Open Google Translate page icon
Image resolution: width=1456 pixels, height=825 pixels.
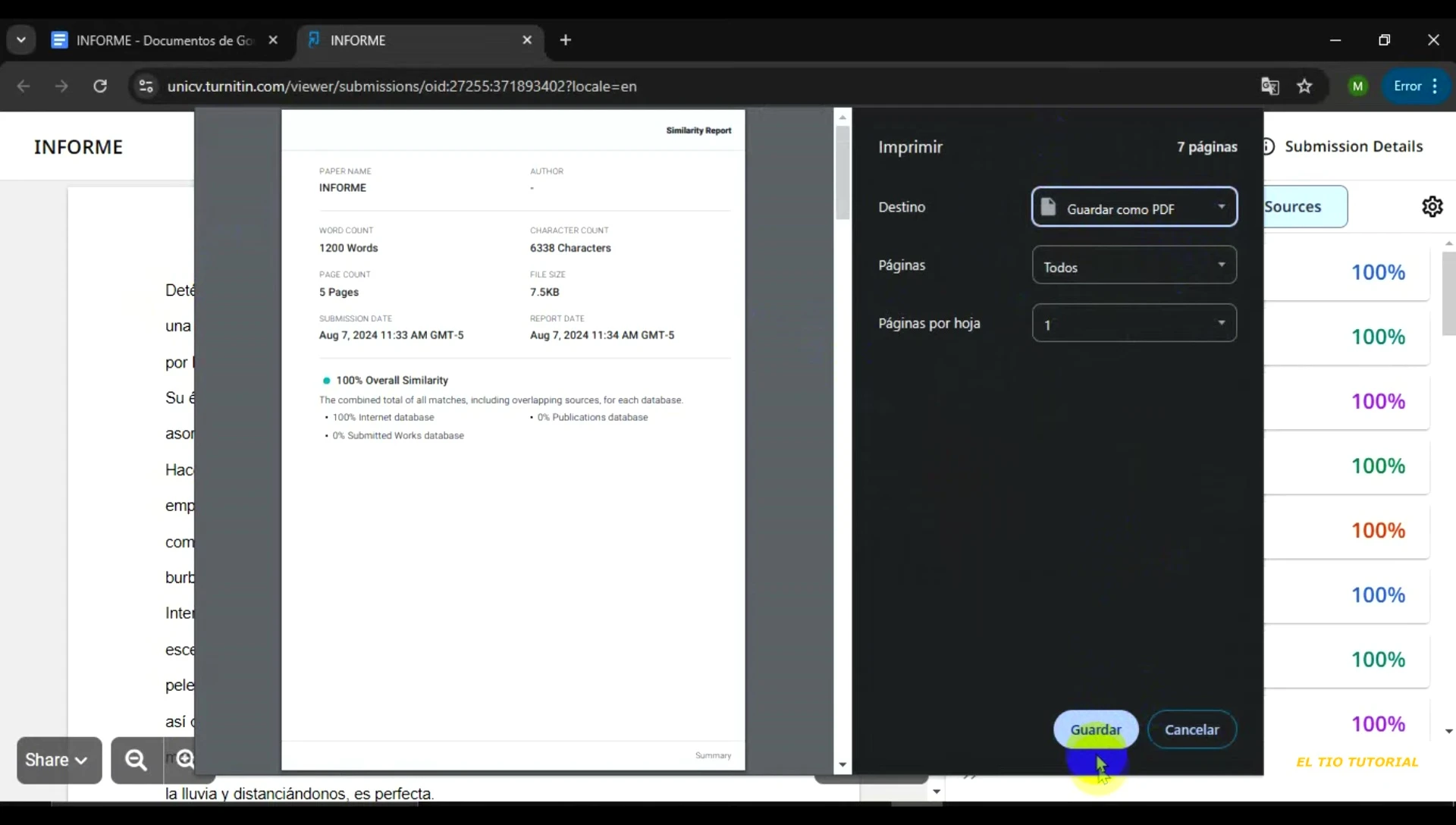tap(1270, 86)
